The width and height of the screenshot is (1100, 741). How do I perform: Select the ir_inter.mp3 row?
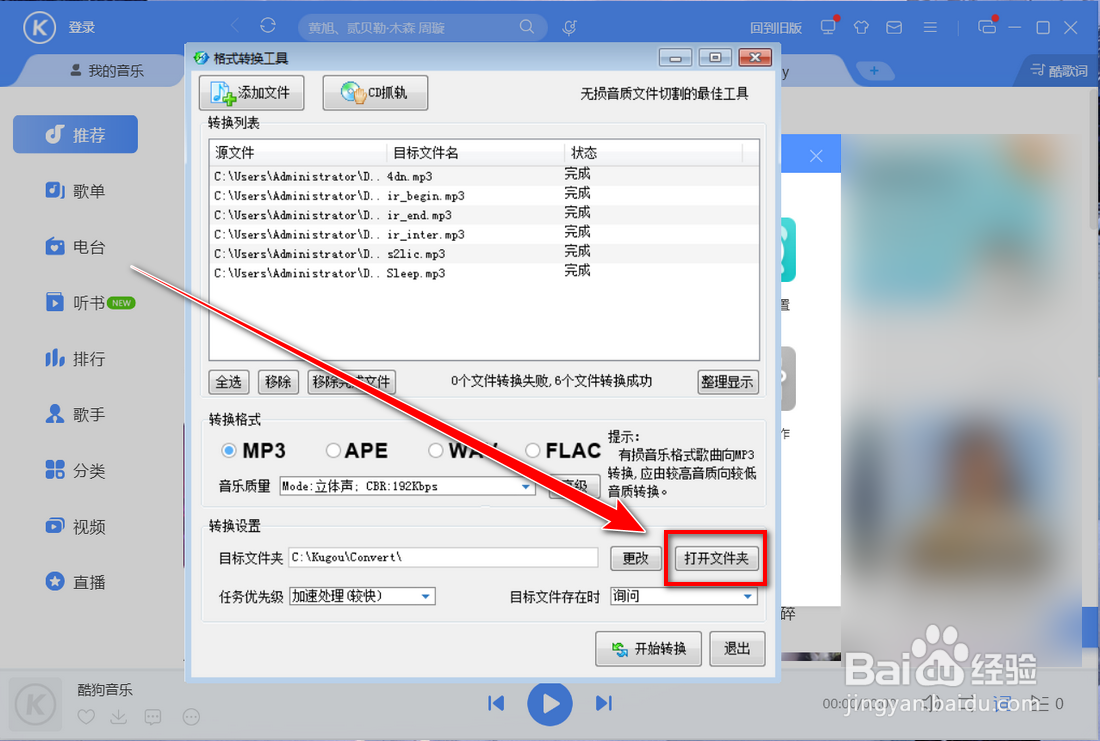click(x=484, y=234)
